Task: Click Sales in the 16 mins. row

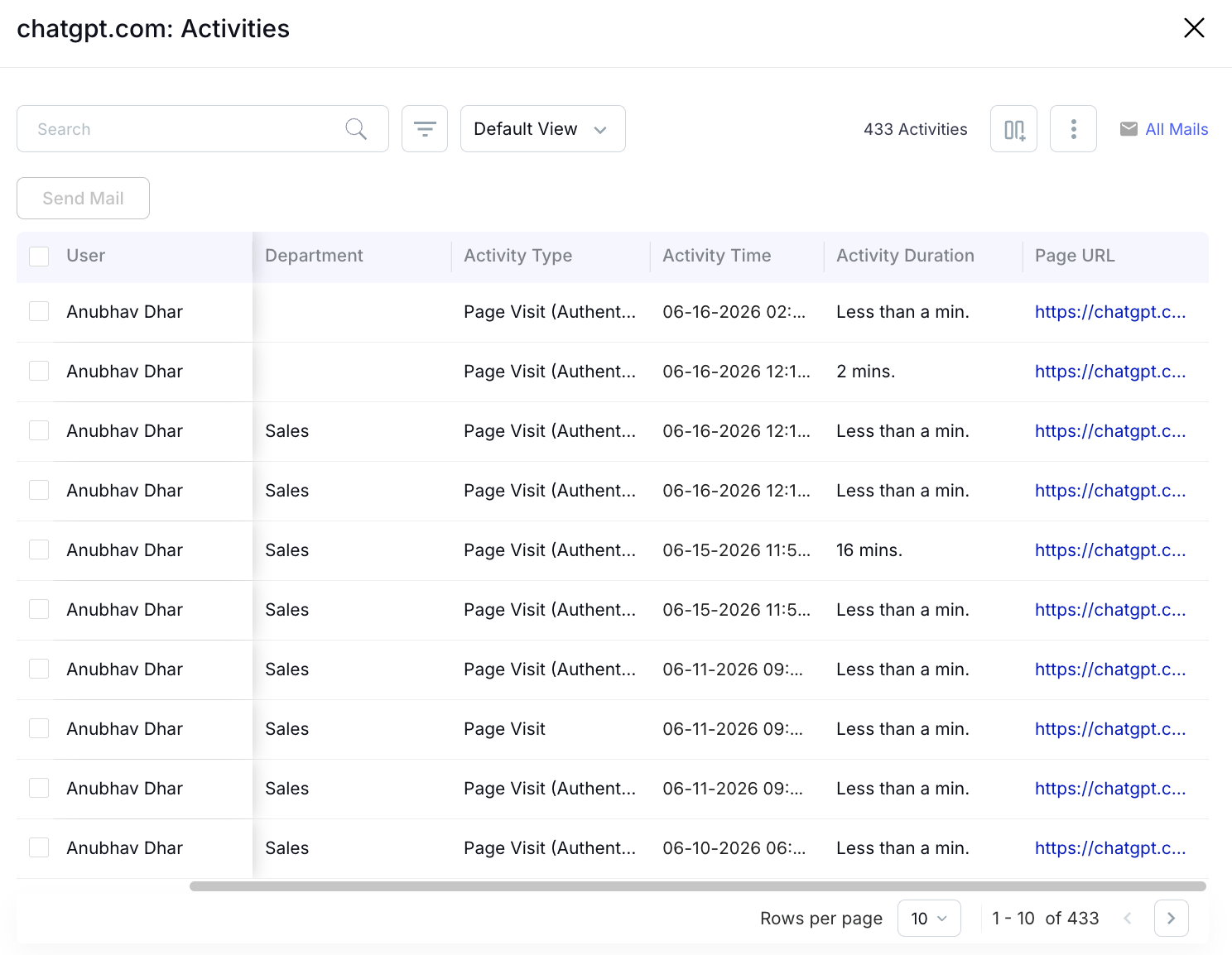Action: tap(286, 550)
